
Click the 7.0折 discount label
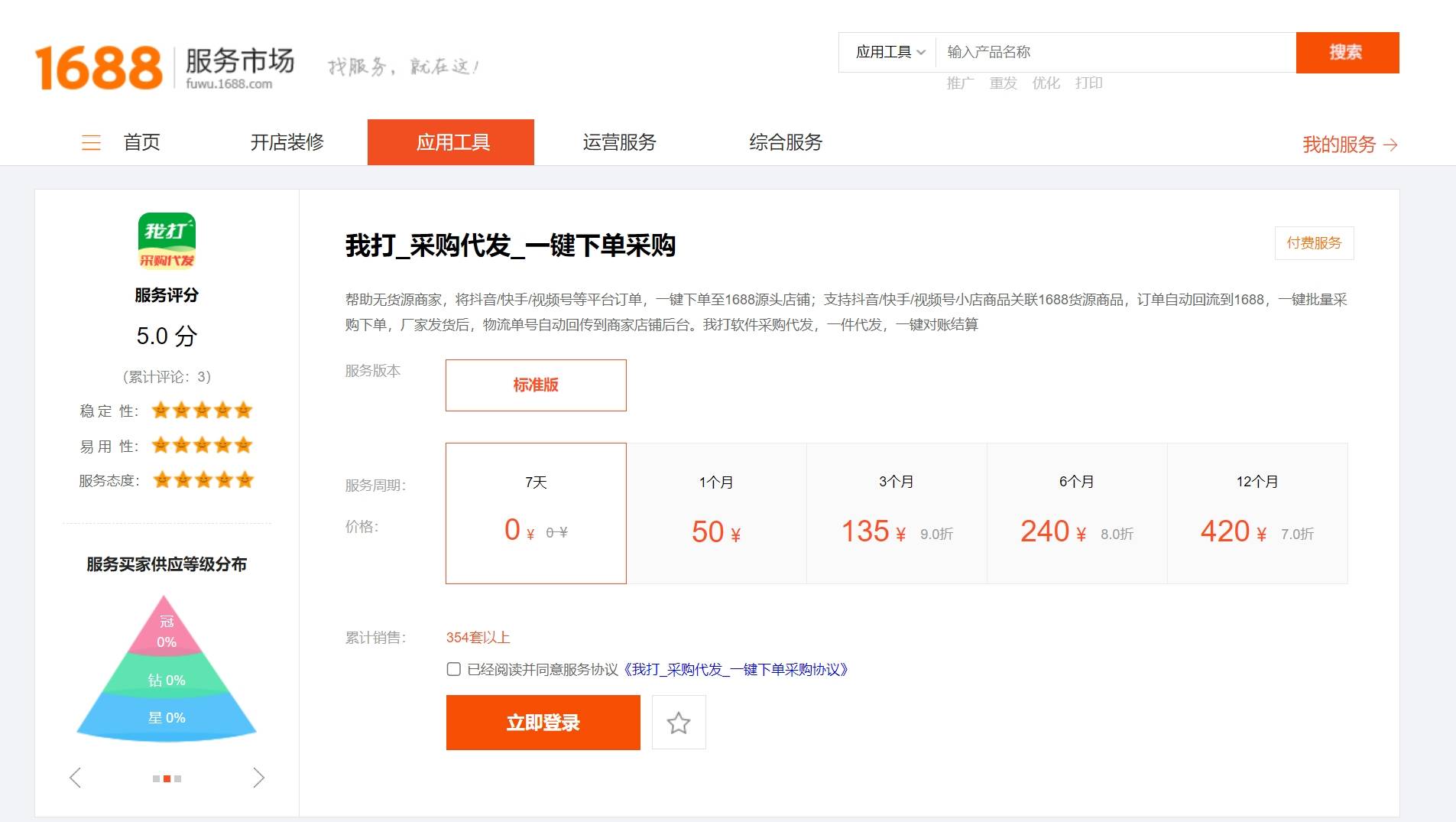(1297, 534)
